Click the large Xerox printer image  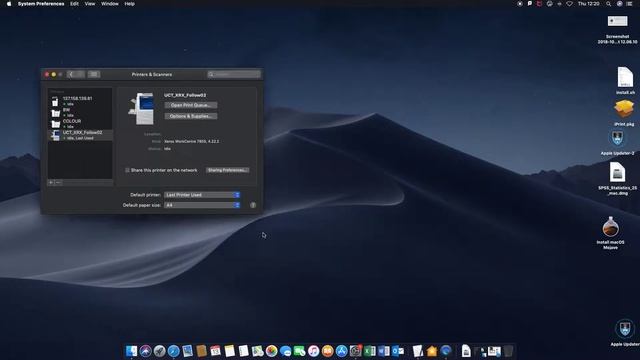(141, 109)
